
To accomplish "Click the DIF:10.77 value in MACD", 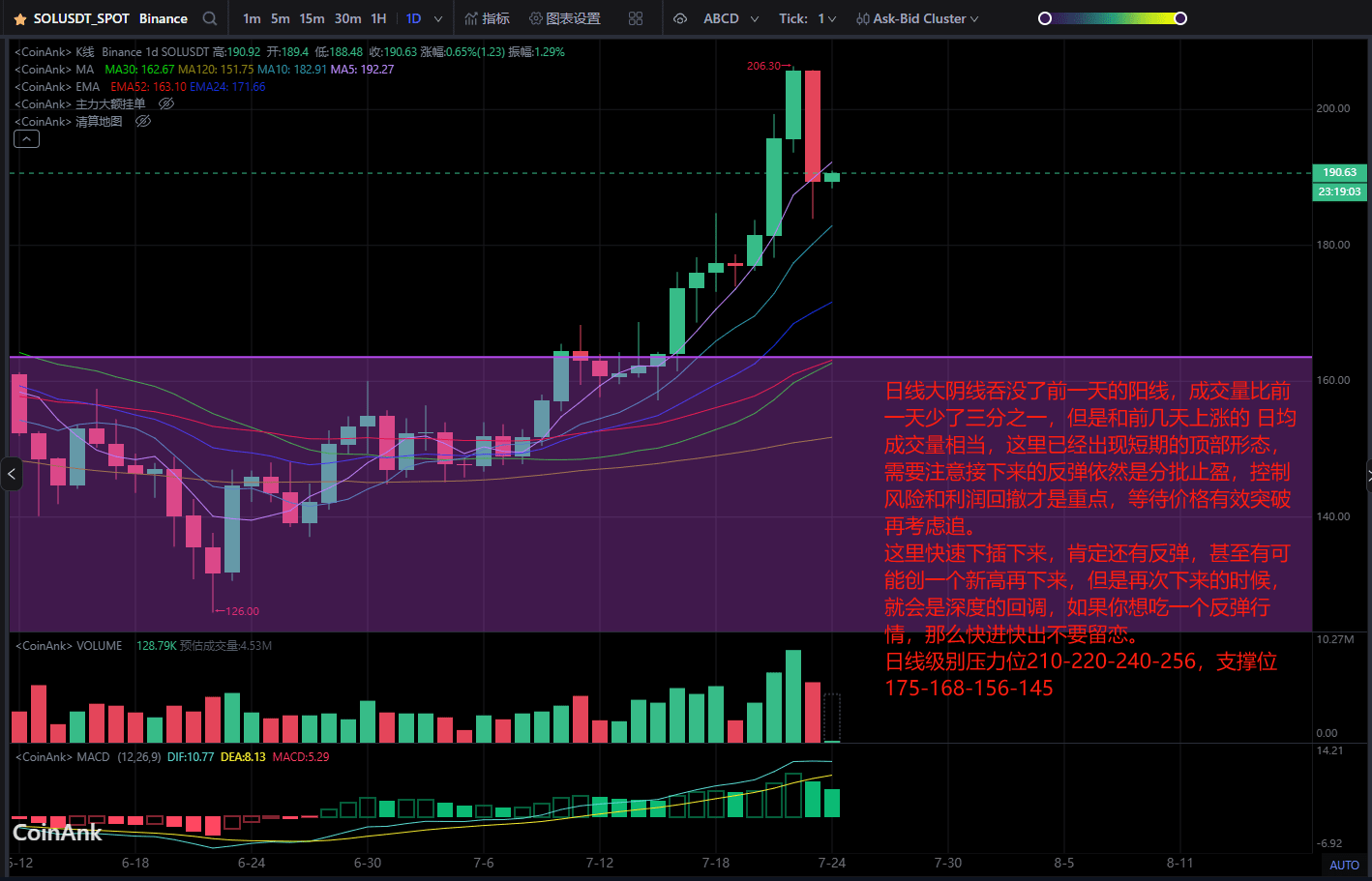I will tap(191, 757).
